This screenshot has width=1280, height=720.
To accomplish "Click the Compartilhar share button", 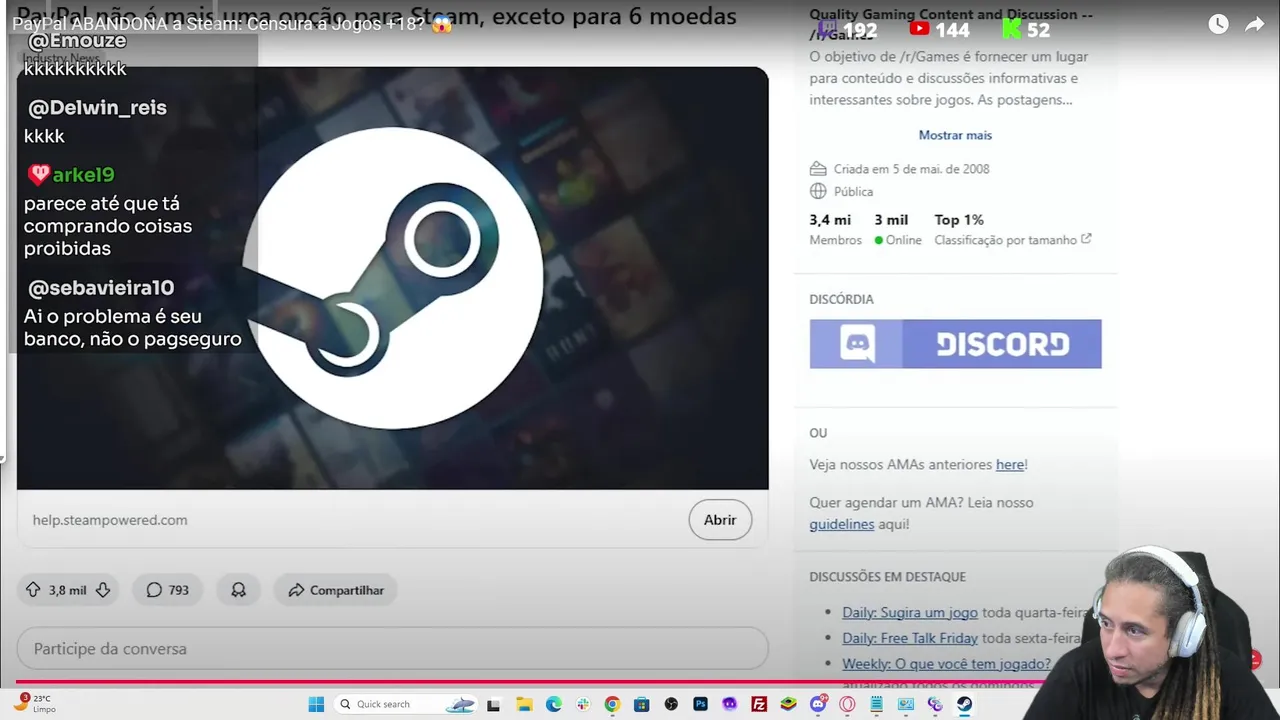I will coord(335,590).
